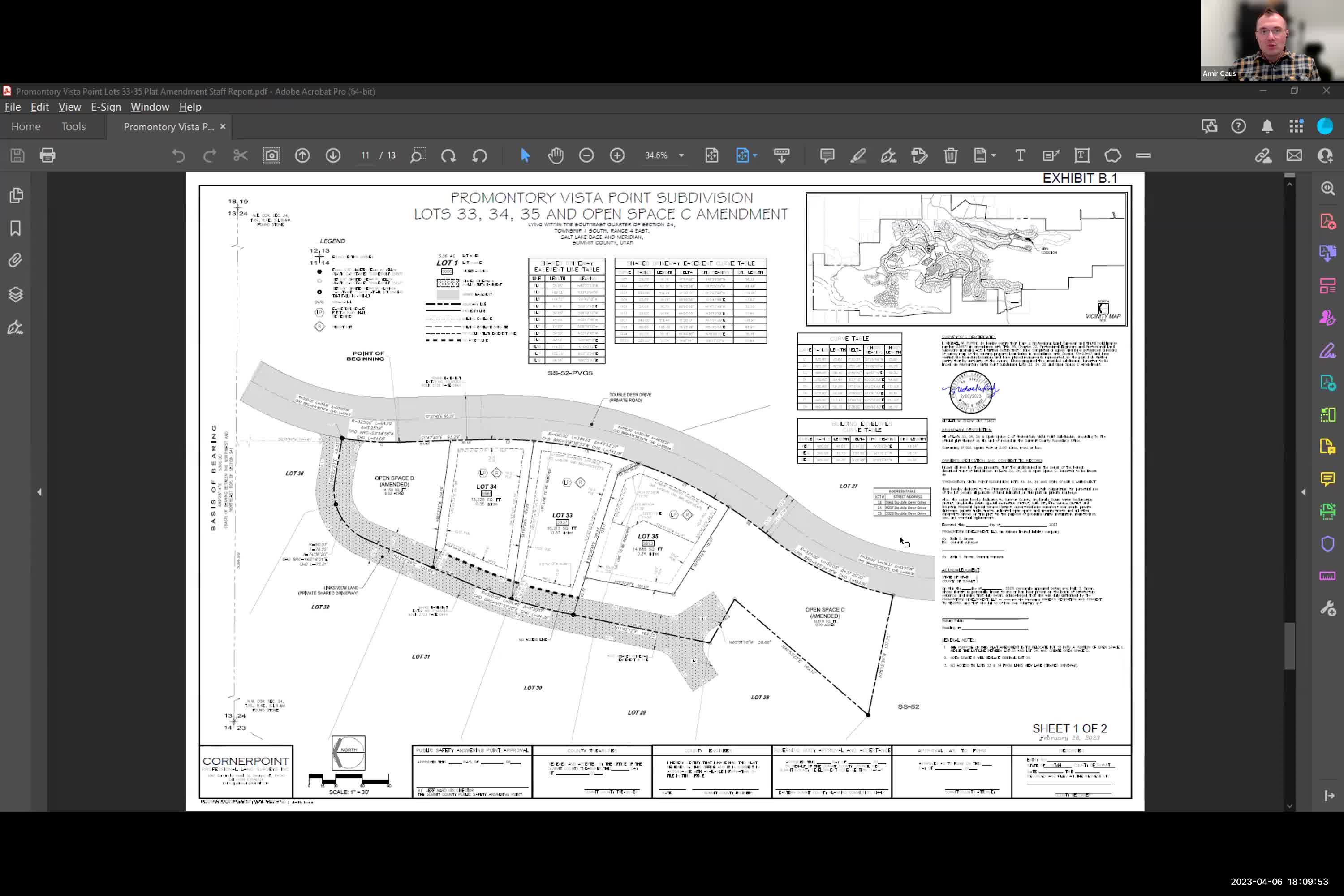Open the E-Sign menu
This screenshot has height=896, width=1344.
(105, 107)
